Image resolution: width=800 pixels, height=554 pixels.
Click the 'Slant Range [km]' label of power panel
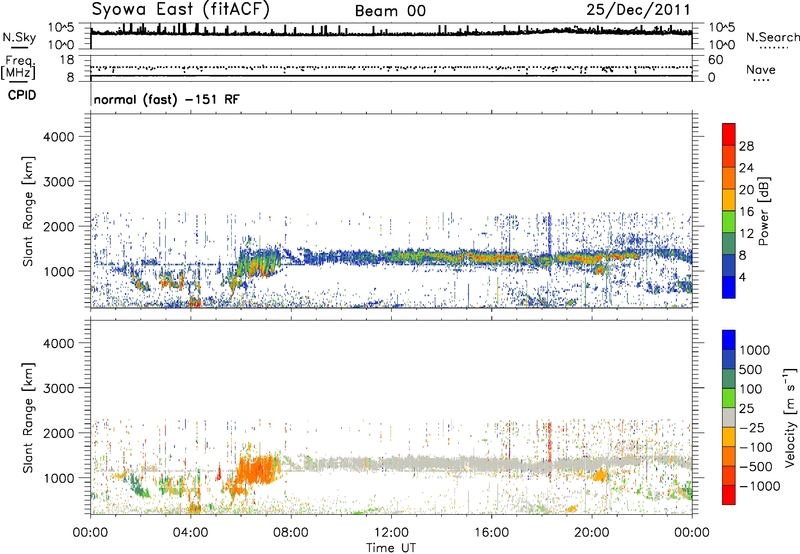[x=29, y=211]
